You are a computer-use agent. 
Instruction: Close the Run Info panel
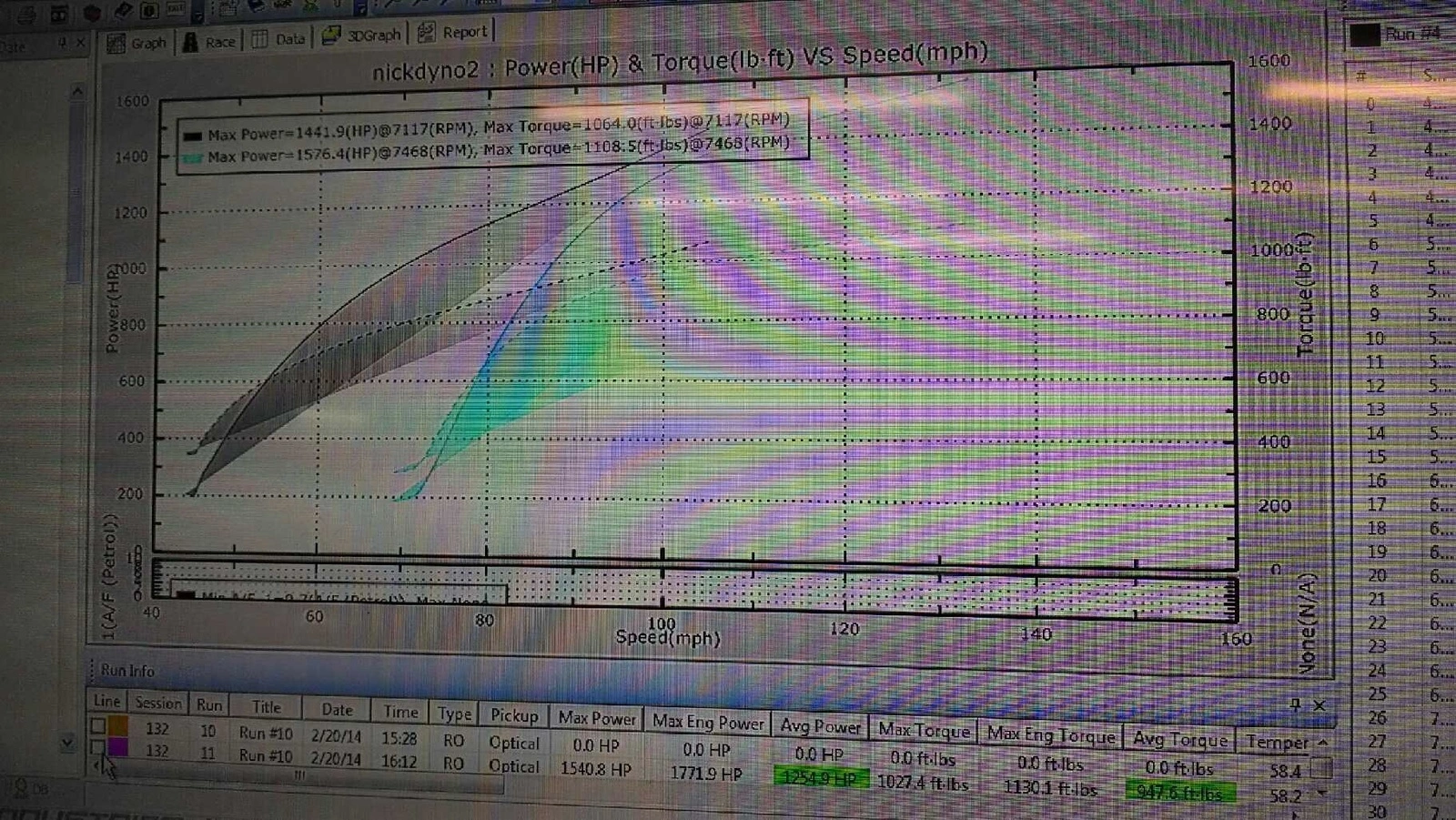coord(1319,704)
